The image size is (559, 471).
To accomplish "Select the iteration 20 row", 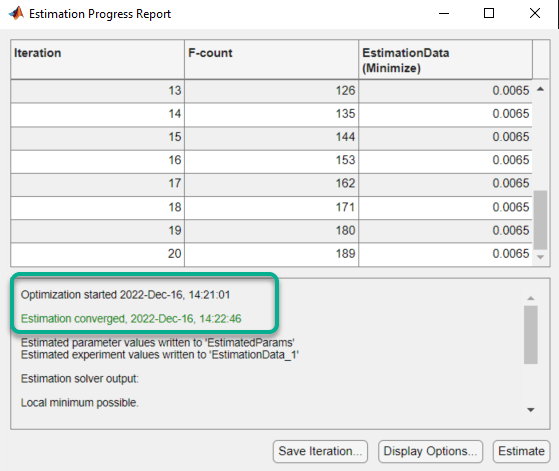I will coord(271,254).
